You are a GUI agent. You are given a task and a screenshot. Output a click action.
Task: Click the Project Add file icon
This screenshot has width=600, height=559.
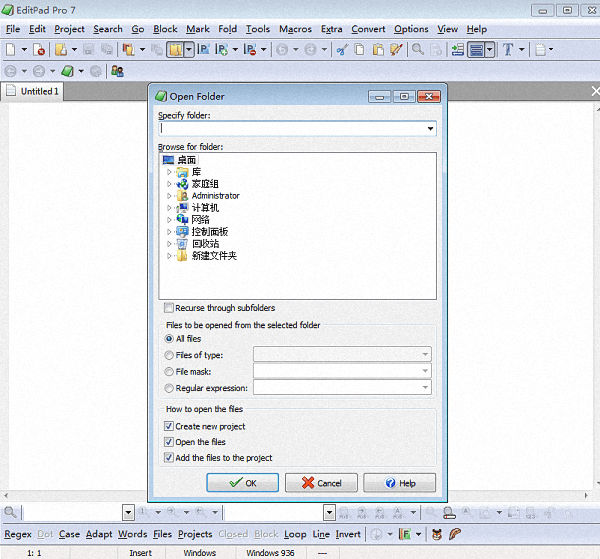[x=222, y=49]
